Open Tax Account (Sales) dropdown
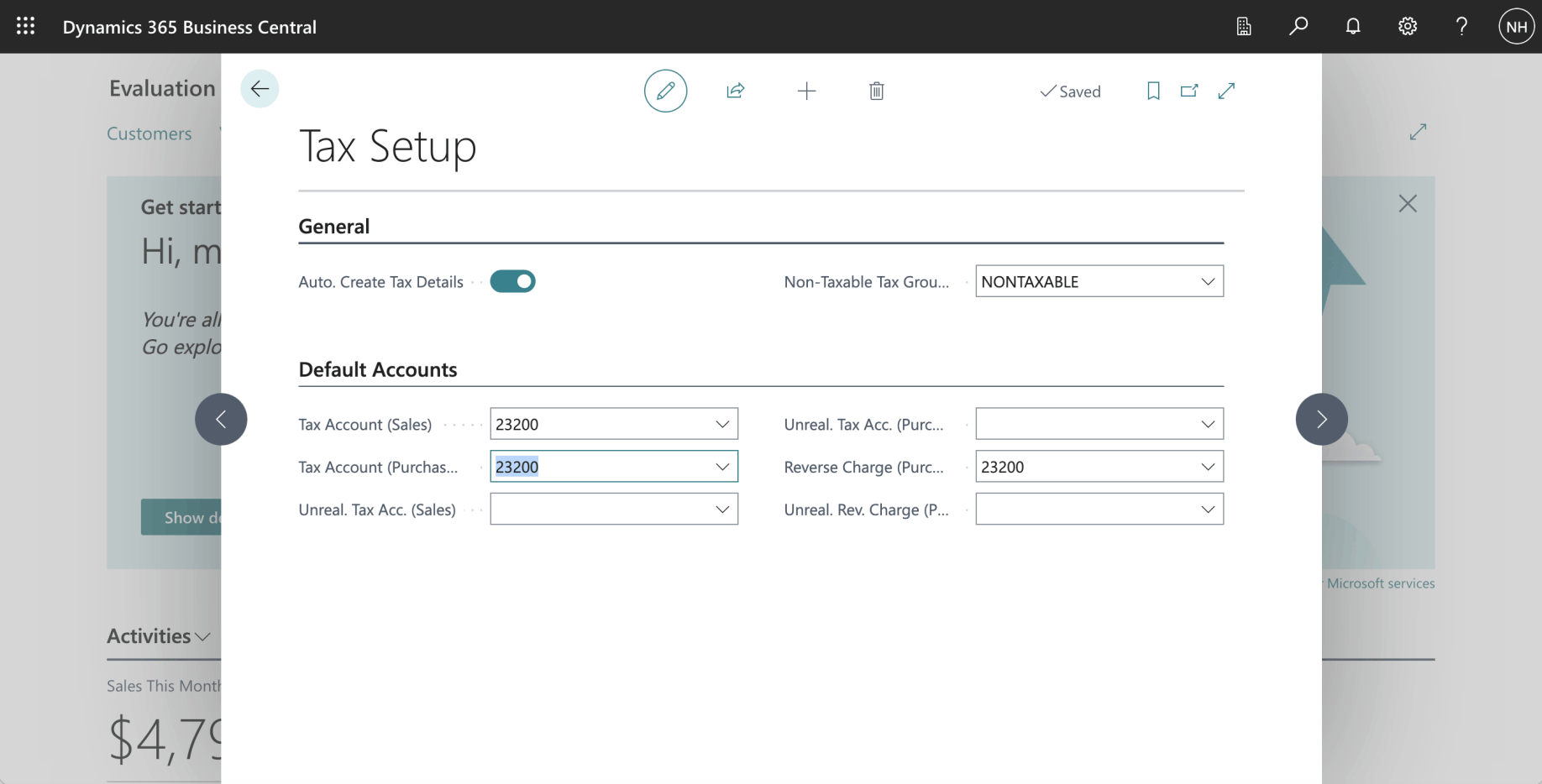Viewport: 1542px width, 784px height. click(x=721, y=424)
